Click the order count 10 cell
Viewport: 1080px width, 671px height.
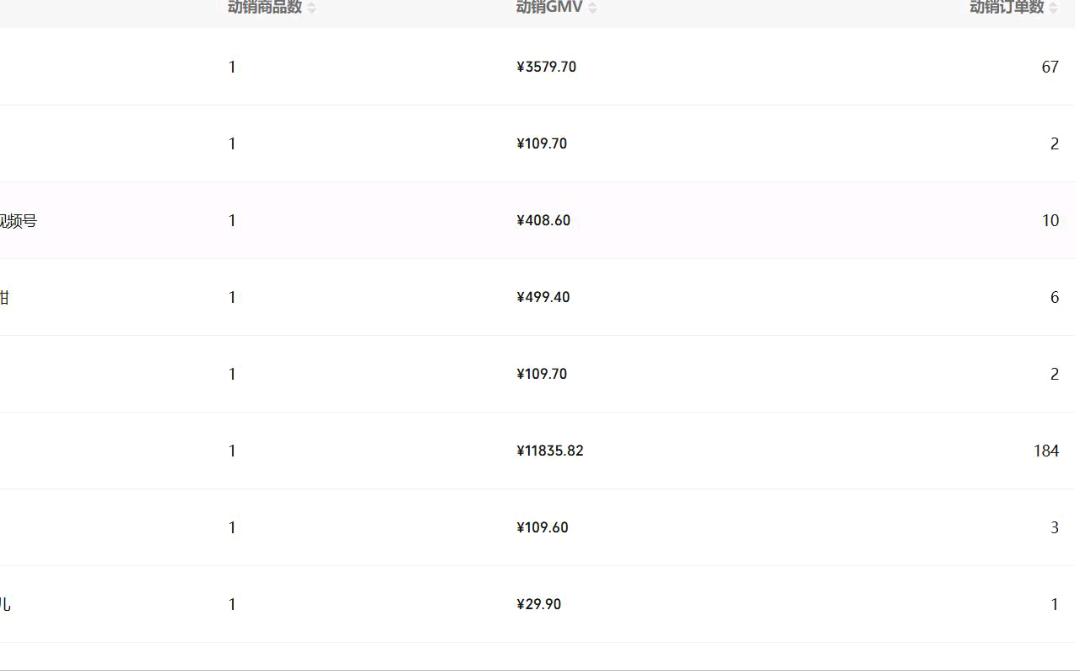1050,220
